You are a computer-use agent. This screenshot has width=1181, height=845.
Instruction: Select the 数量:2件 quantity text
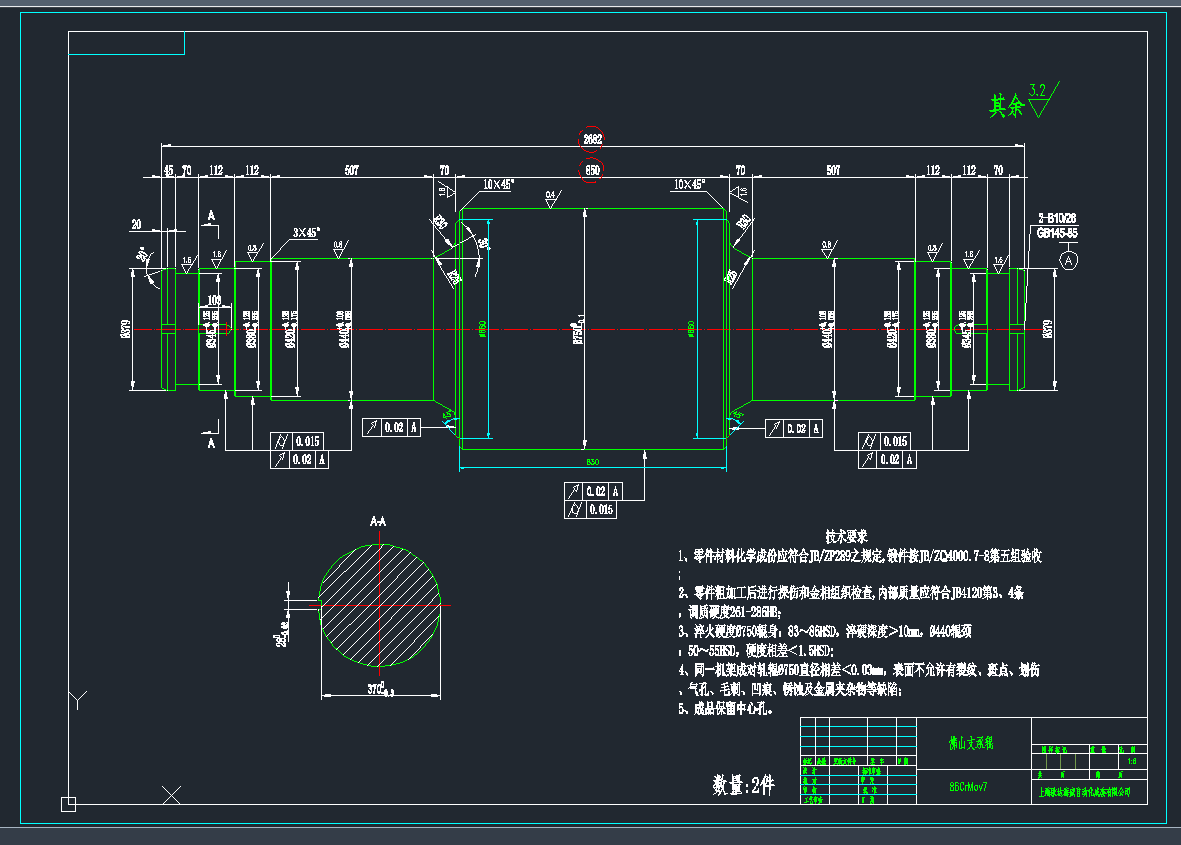(743, 786)
